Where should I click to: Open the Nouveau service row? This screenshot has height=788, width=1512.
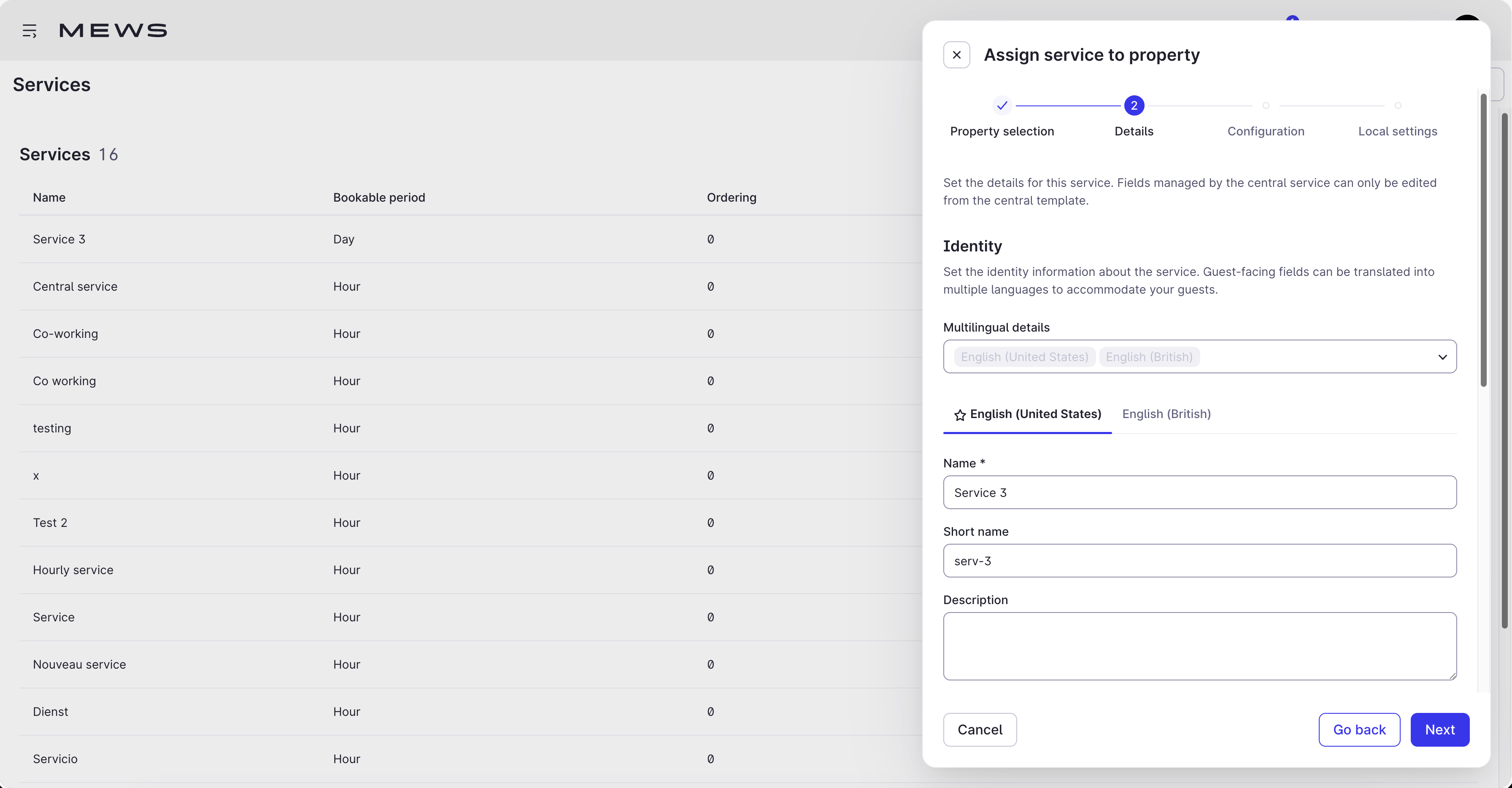pyautogui.click(x=471, y=665)
